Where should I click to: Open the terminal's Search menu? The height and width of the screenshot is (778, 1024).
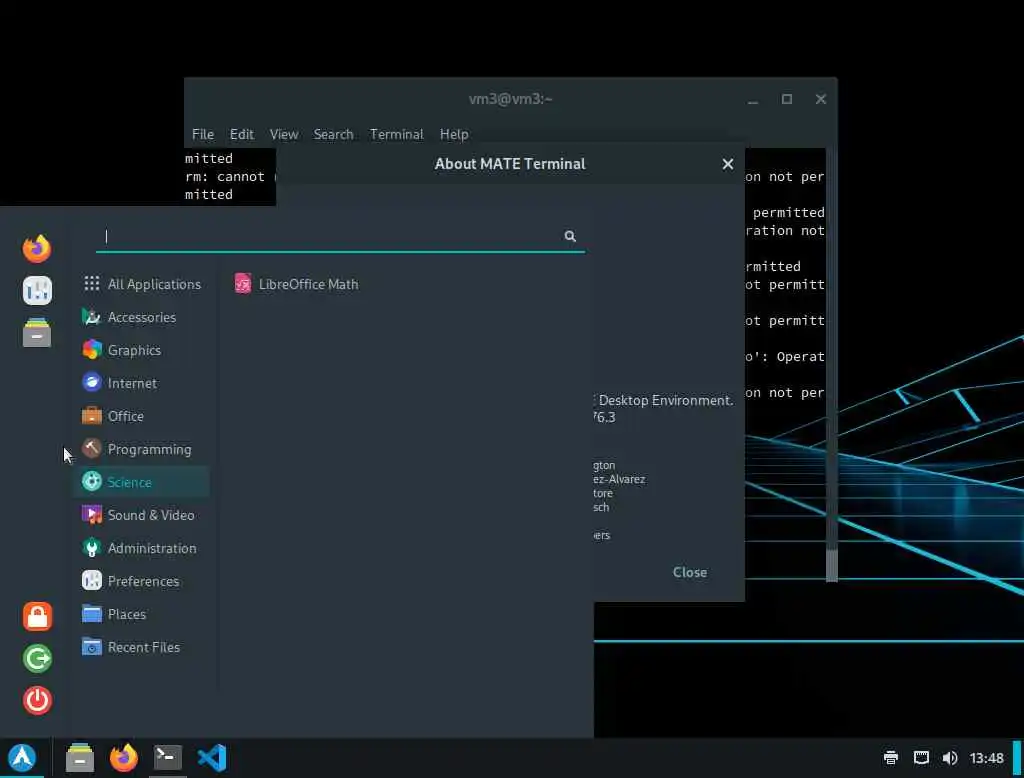coord(334,134)
